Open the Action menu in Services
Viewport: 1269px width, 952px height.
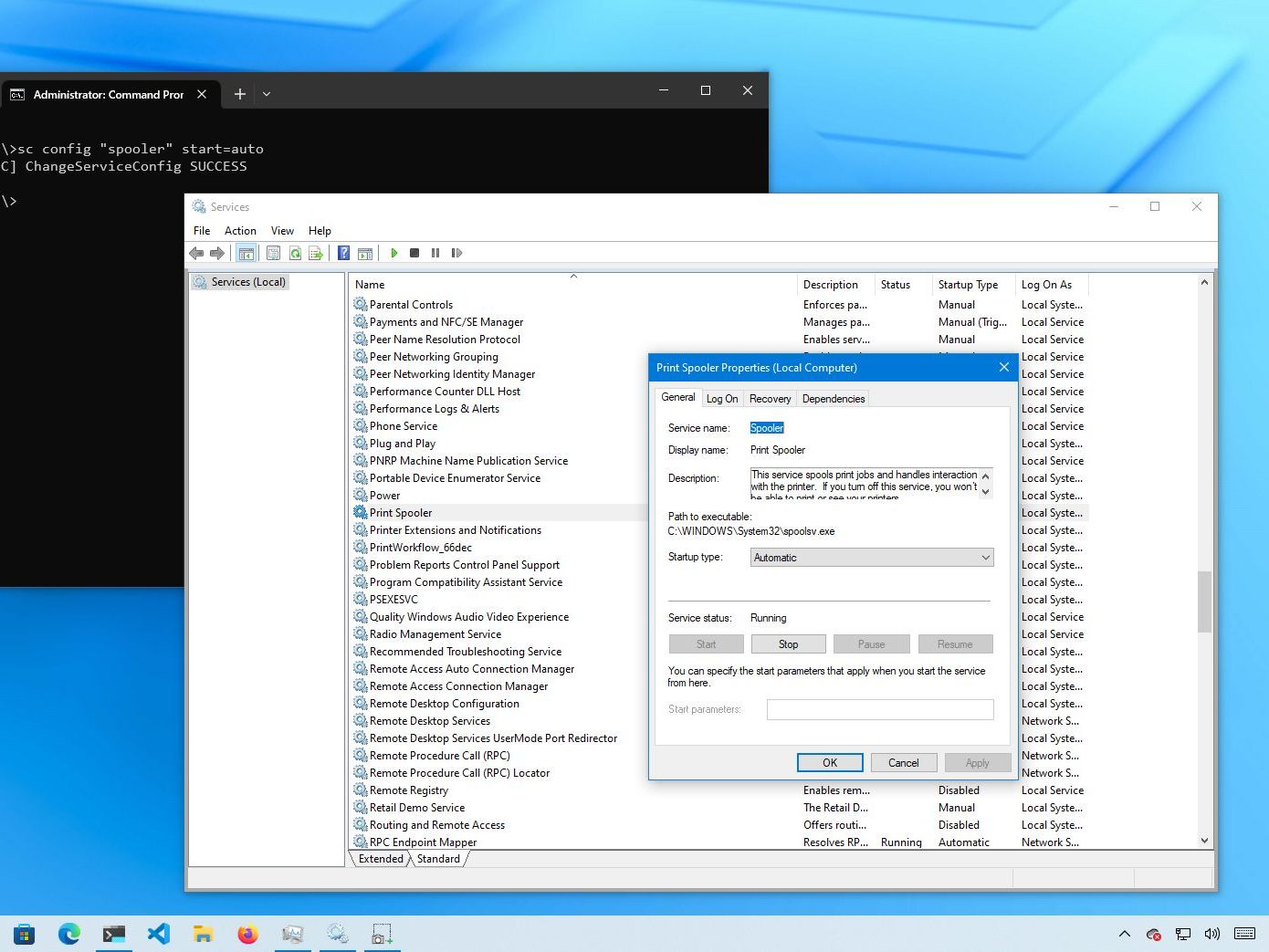coord(240,231)
